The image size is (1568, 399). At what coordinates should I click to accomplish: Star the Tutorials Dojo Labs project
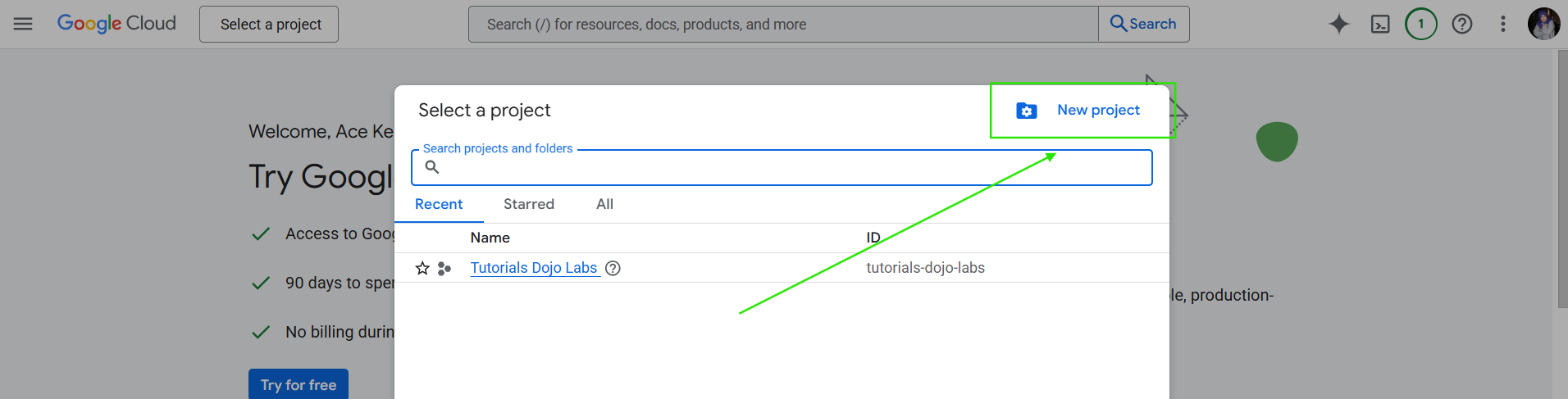pos(422,268)
